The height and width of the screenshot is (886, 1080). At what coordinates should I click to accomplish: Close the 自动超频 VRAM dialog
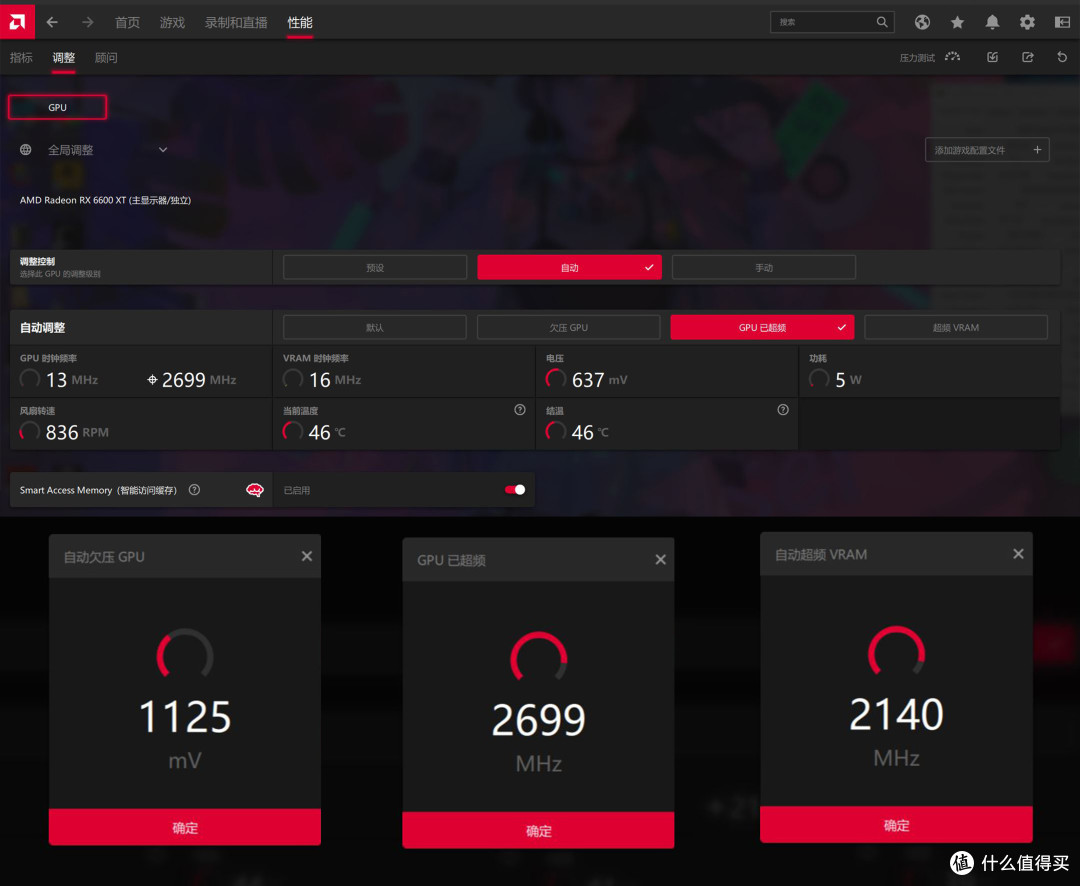tap(1018, 554)
